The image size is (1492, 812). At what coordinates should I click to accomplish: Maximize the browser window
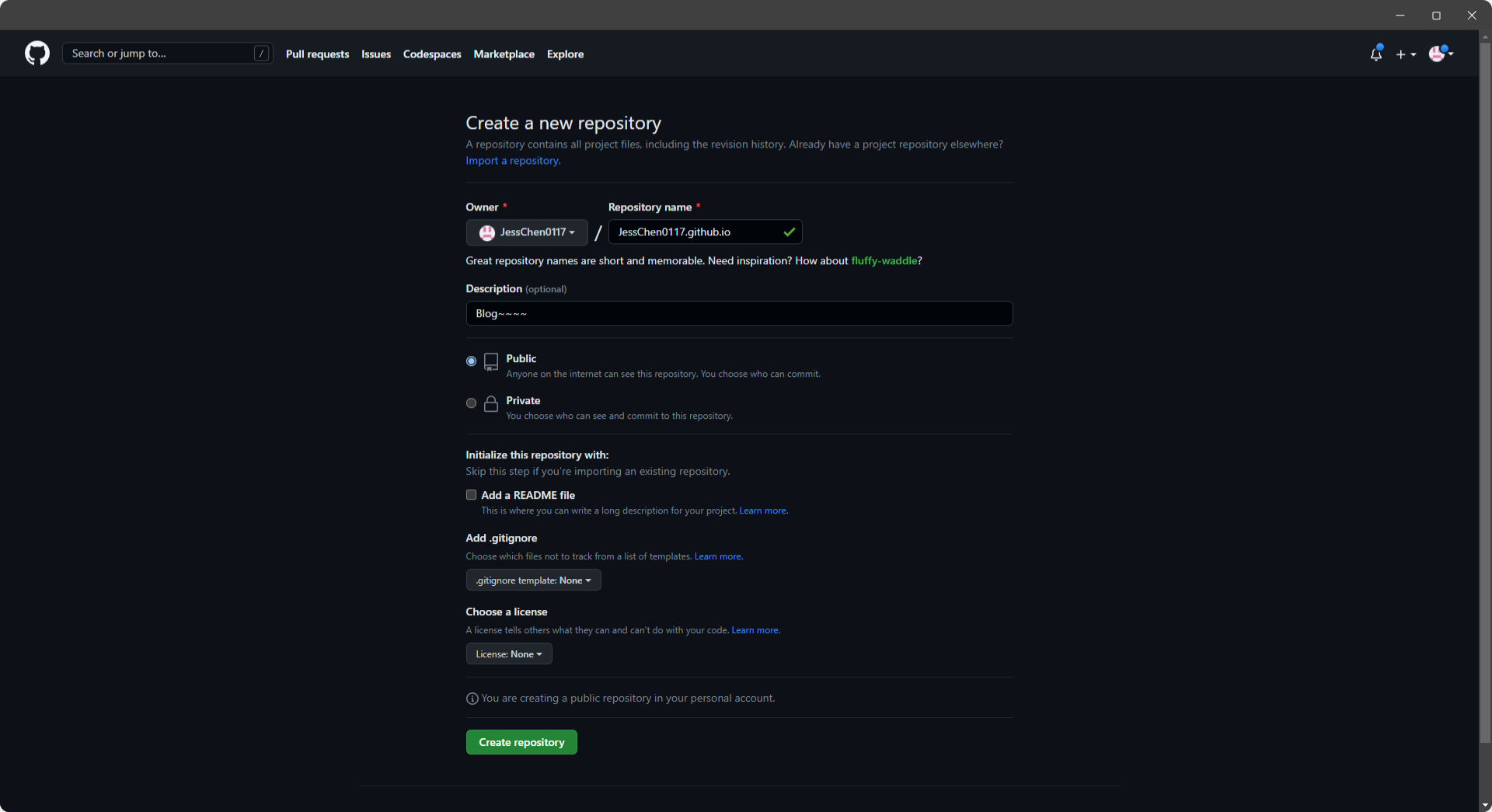click(x=1436, y=15)
